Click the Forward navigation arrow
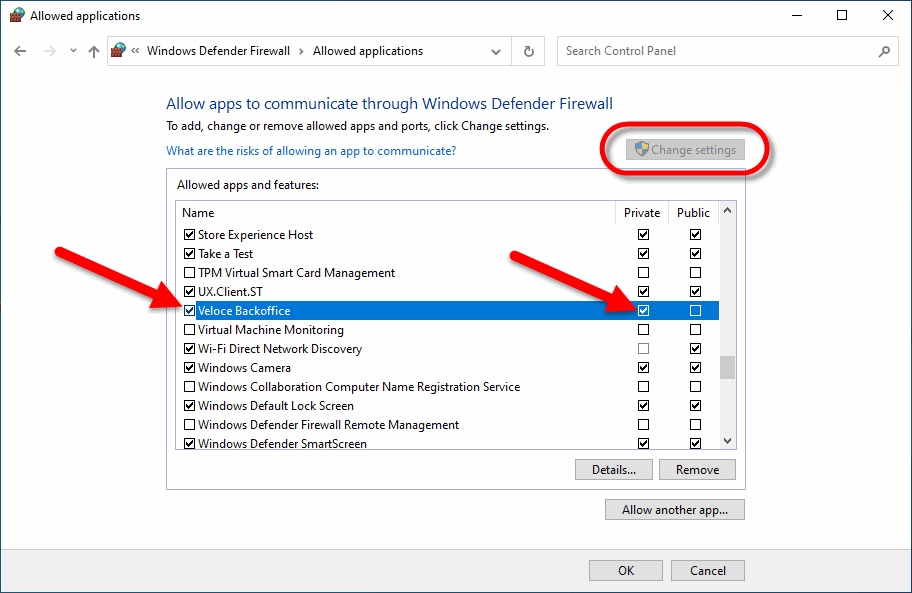The height and width of the screenshot is (593, 912). click(47, 51)
